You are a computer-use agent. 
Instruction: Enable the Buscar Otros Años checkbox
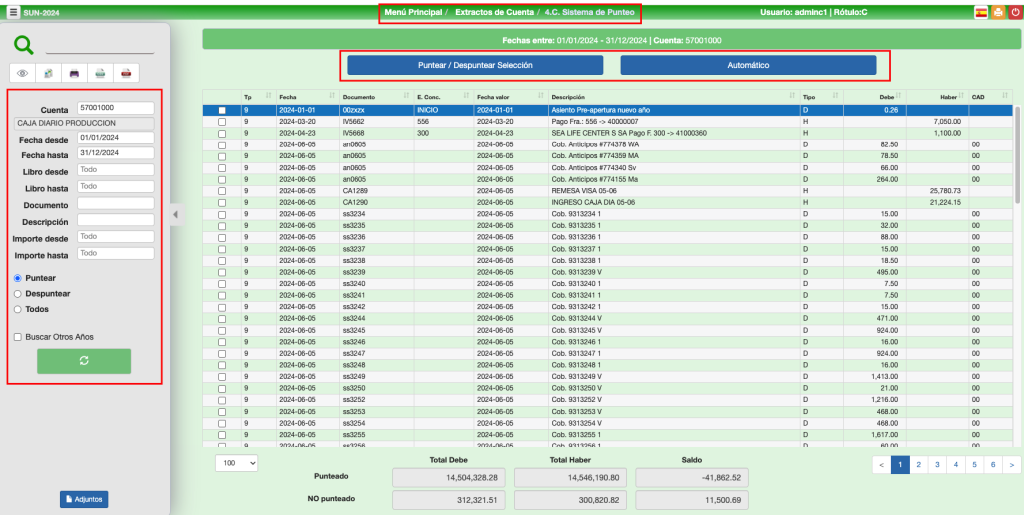click(18, 337)
